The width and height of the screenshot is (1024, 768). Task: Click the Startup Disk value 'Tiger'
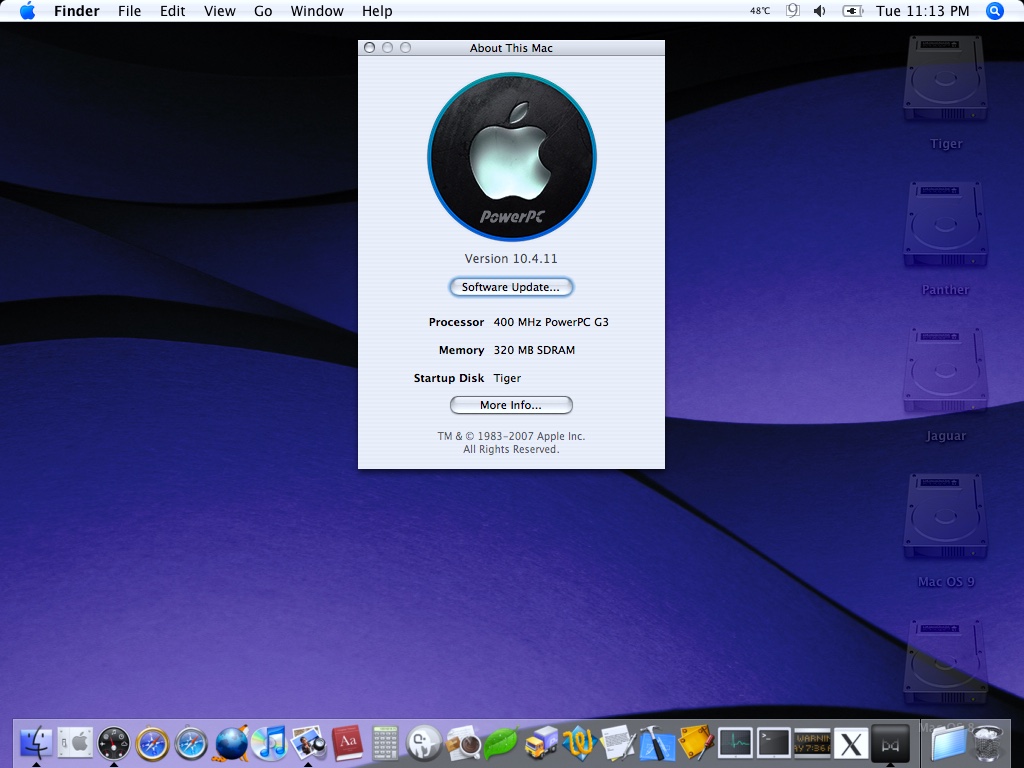pos(507,378)
